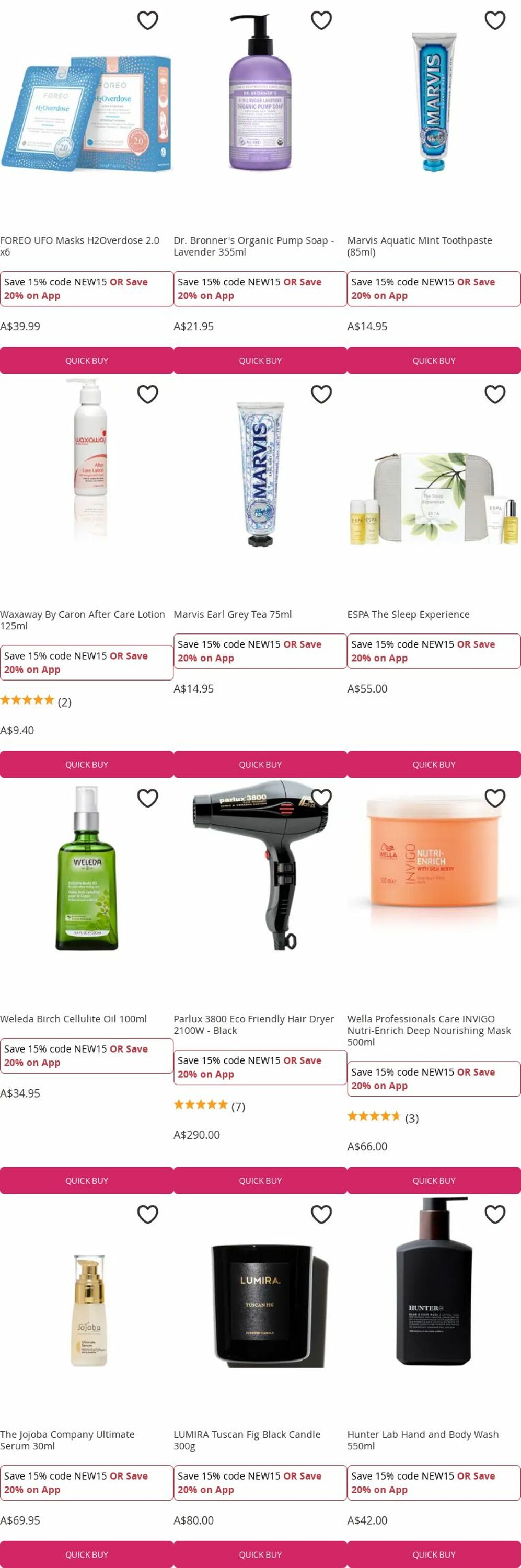The width and height of the screenshot is (521, 1568).
Task: Quick Buy the FOREO UFO Masks
Action: tap(86, 360)
